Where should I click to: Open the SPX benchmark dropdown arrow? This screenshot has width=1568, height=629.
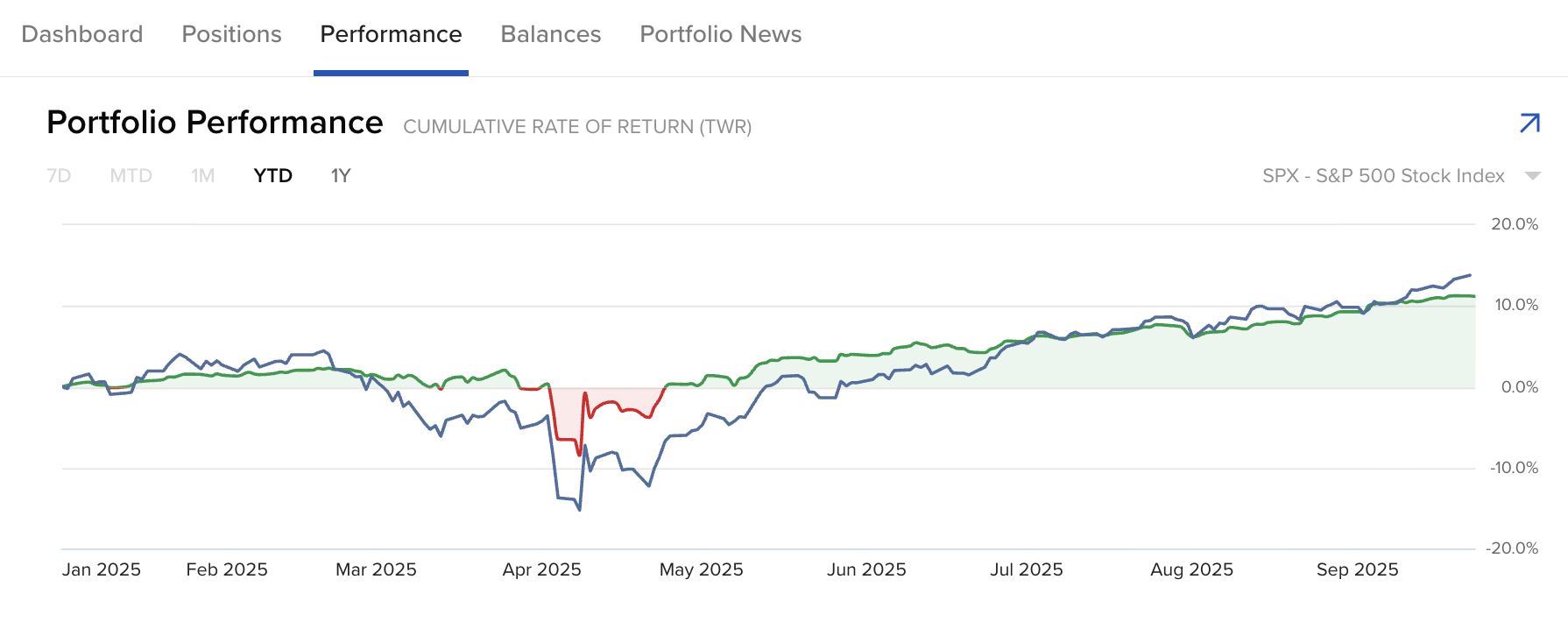pyautogui.click(x=1532, y=176)
